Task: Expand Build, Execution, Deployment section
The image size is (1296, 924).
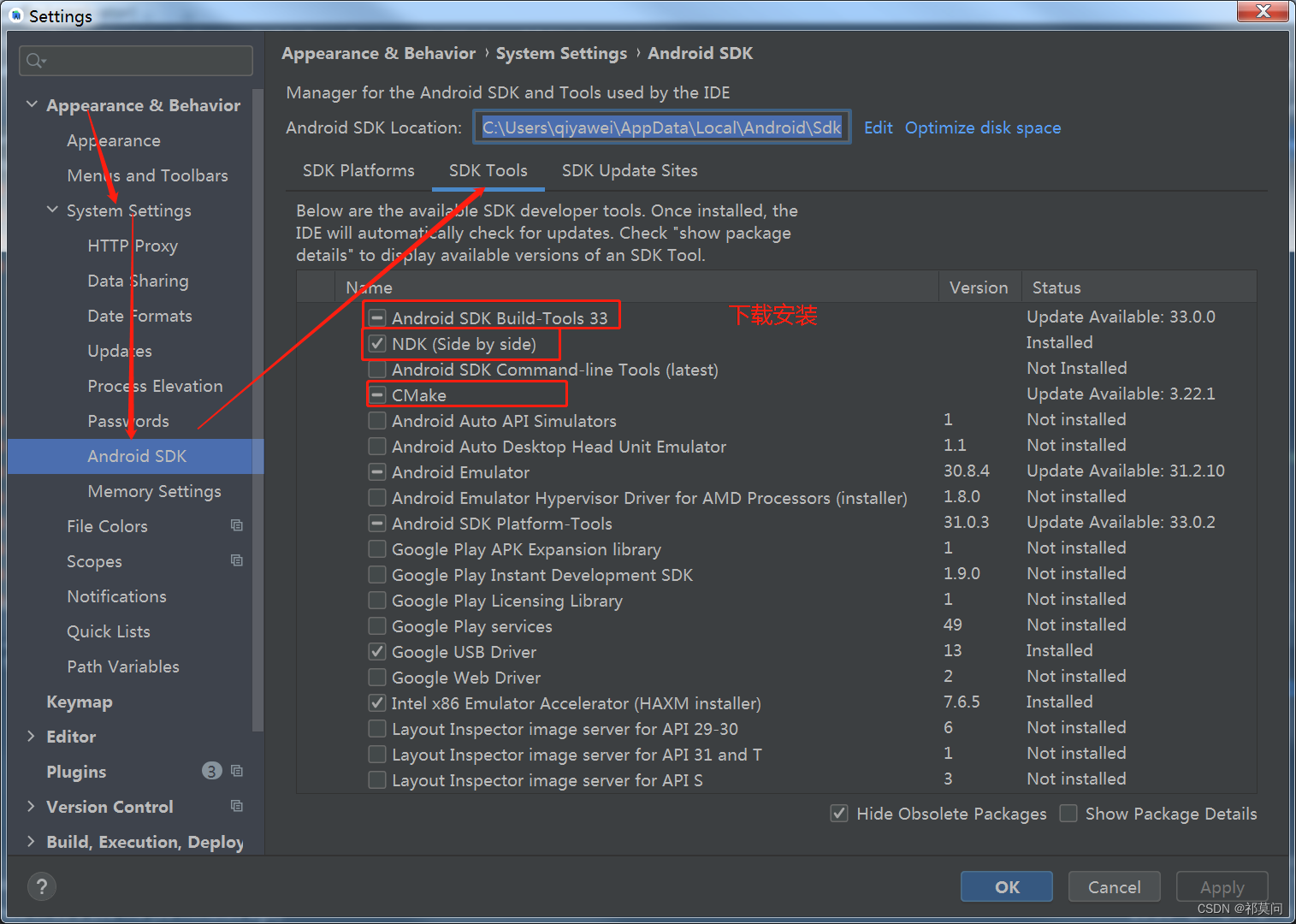Action: click(x=32, y=841)
